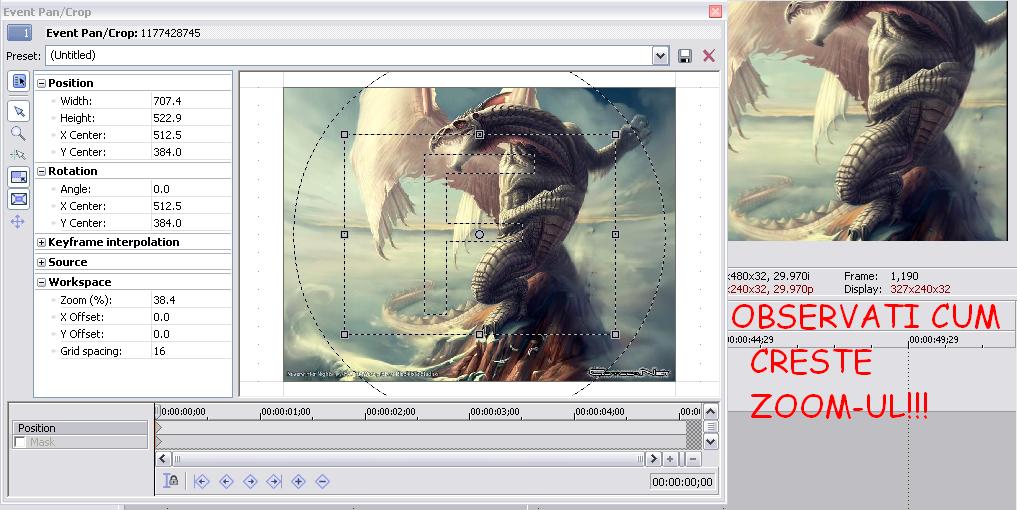
Task: Zoom in the keyframe timeline with plus
Action: (670, 459)
